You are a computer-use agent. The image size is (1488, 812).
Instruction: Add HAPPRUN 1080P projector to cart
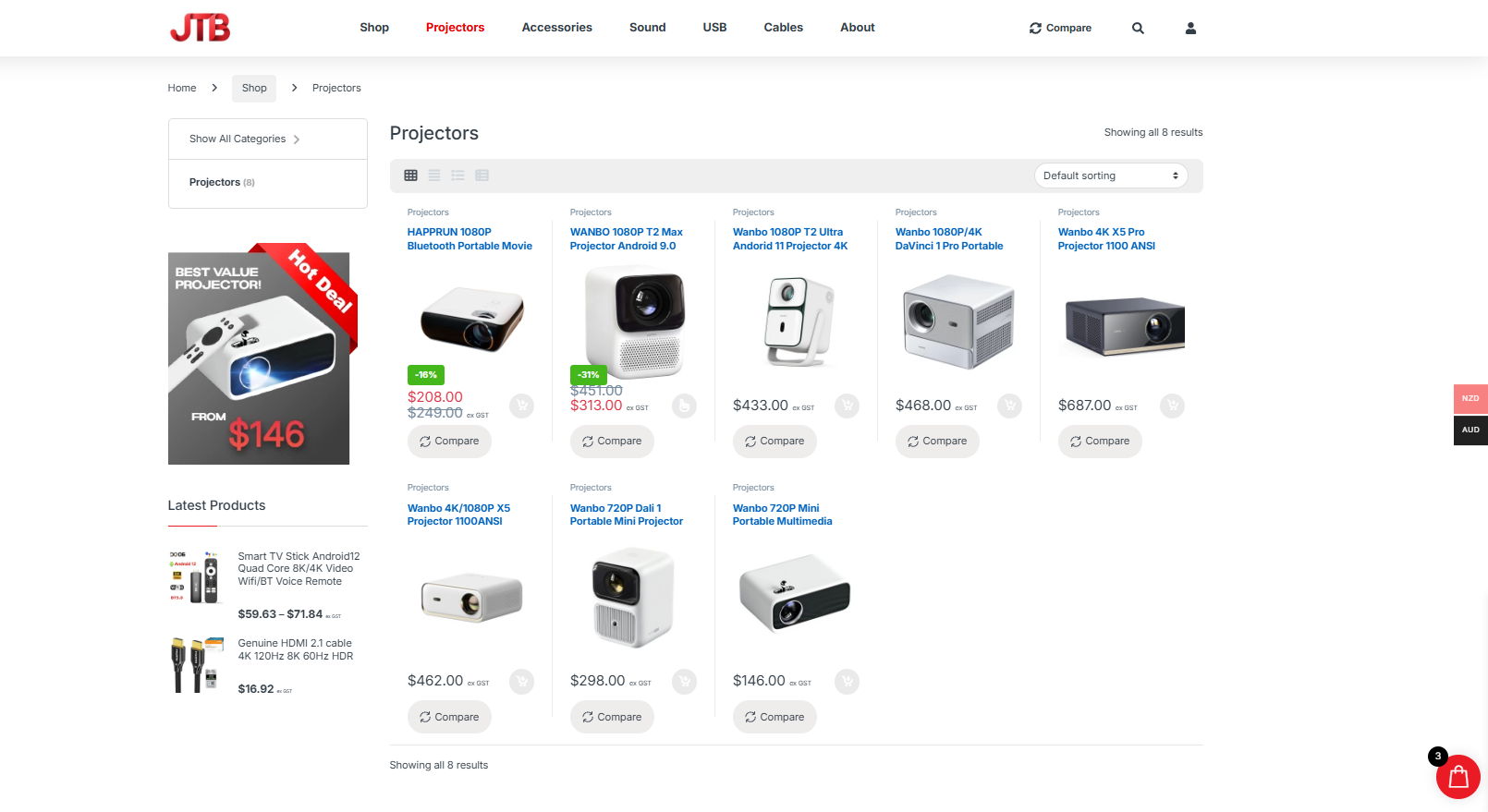521,406
